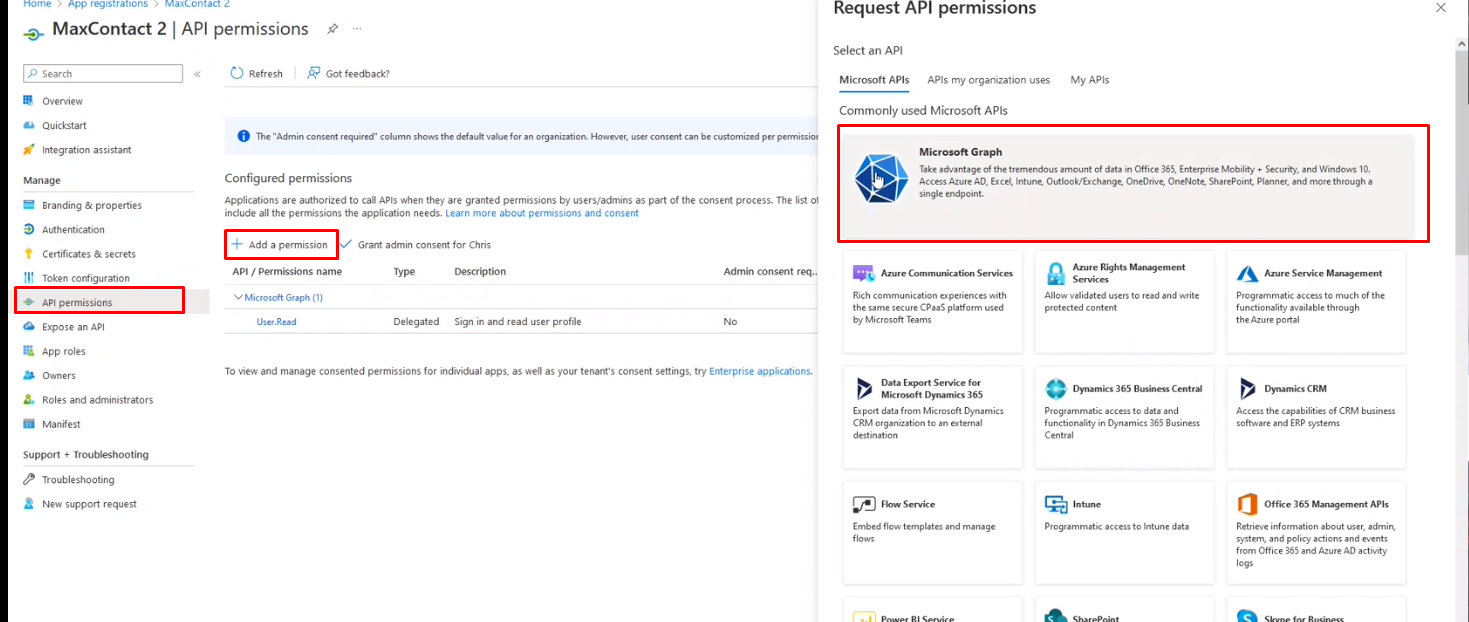Click inside the sidebar search field
This screenshot has width=1469, height=622.
pos(102,73)
